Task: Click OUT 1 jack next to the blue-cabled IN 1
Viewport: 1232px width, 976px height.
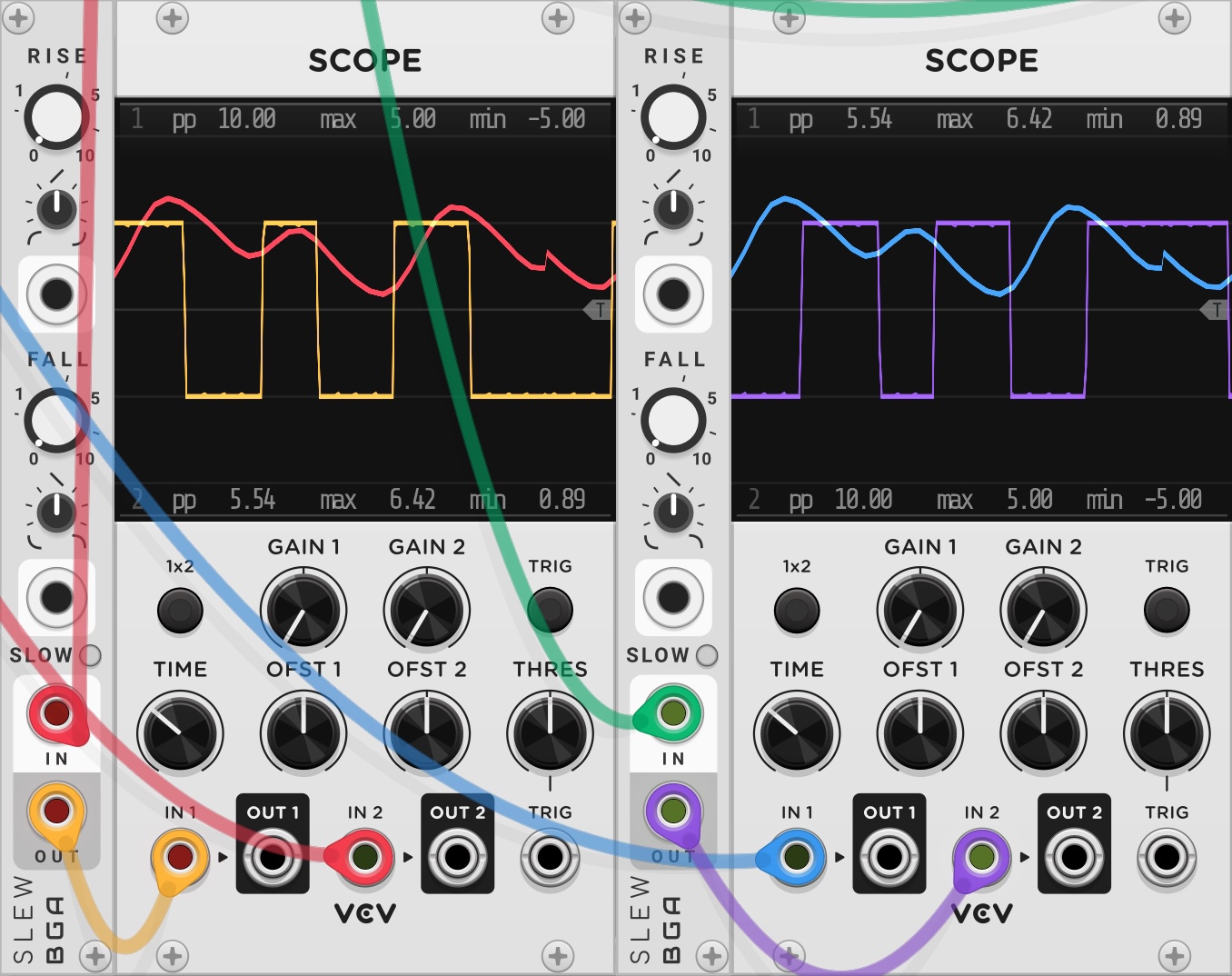Action: 889,857
